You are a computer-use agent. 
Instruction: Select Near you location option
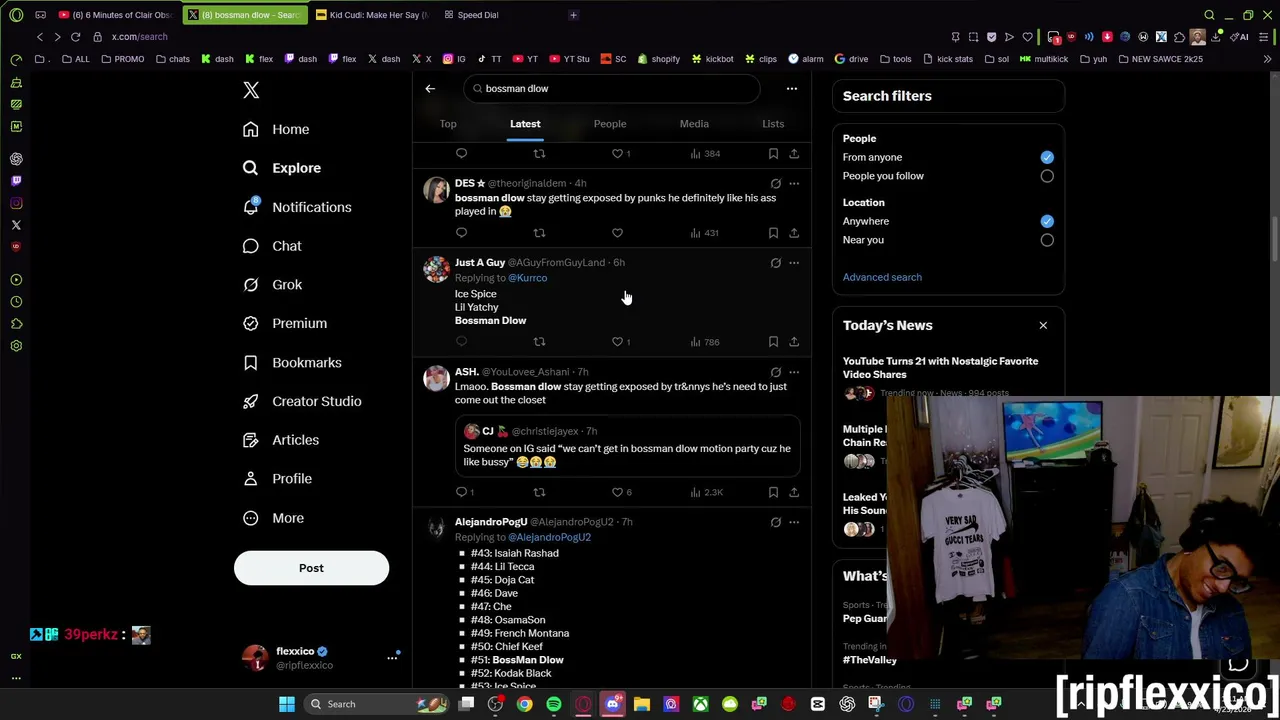(x=1047, y=240)
